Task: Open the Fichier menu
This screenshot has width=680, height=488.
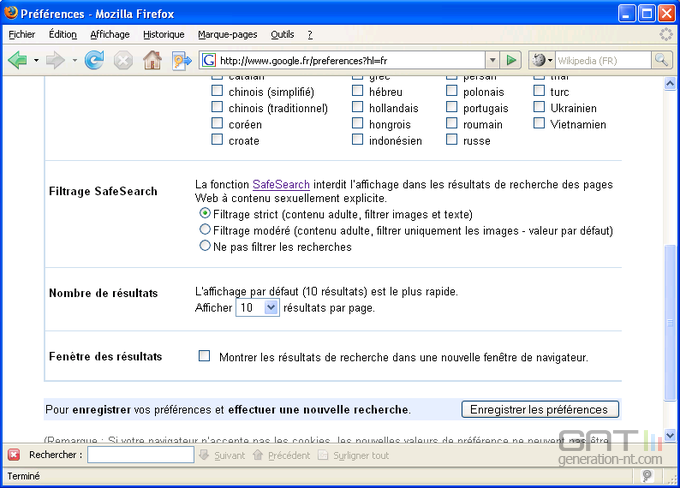Action: pyautogui.click(x=22, y=34)
